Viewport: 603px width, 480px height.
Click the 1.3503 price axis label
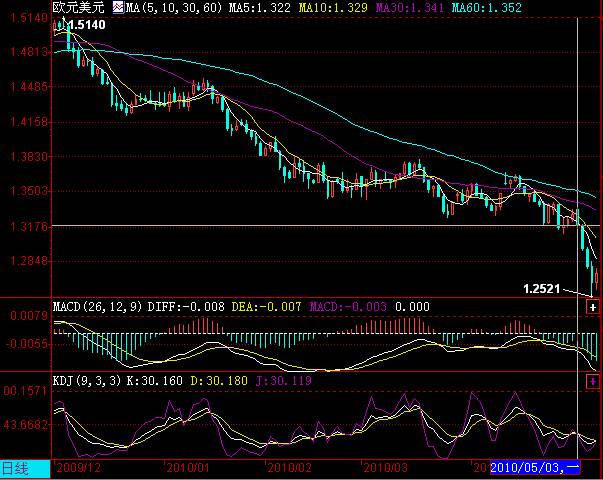click(29, 192)
